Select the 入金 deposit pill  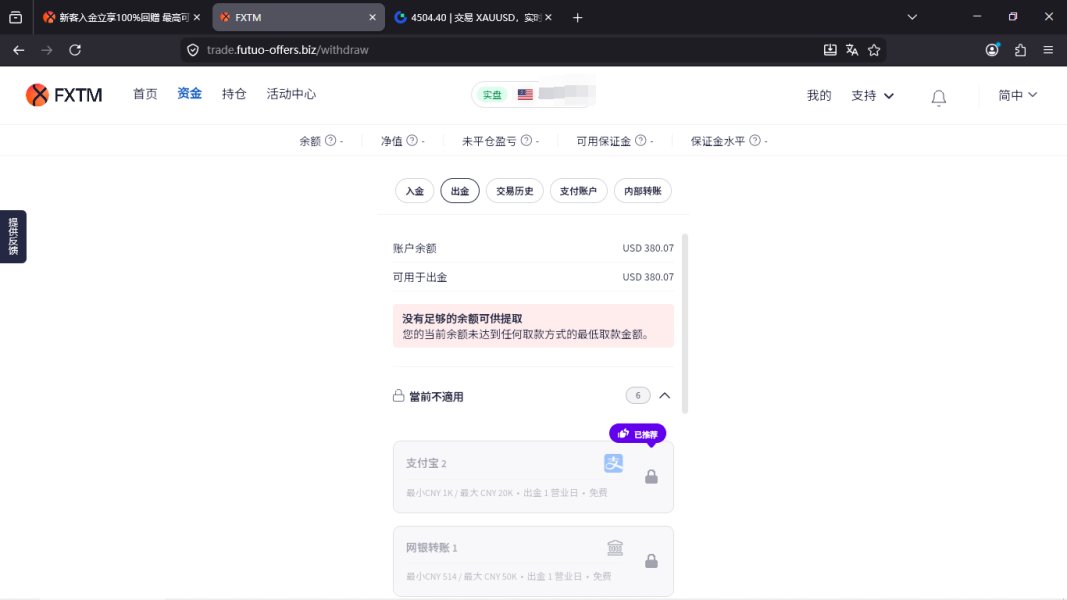point(414,191)
